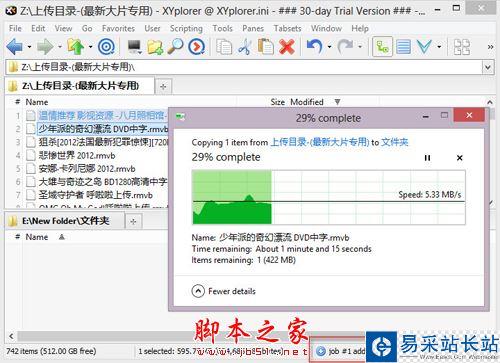Click the Undo toolbar icon
500x363 pixels.
point(314,47)
